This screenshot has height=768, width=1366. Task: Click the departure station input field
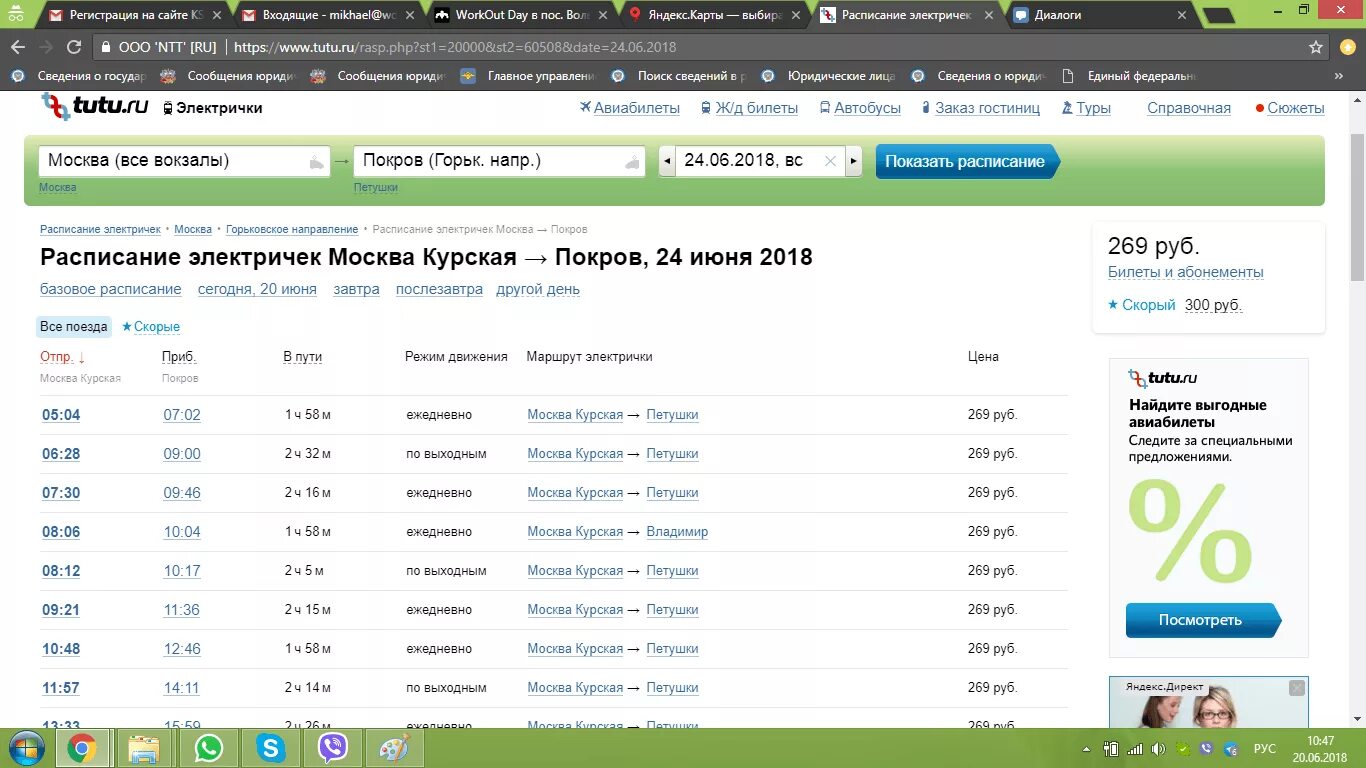(184, 161)
